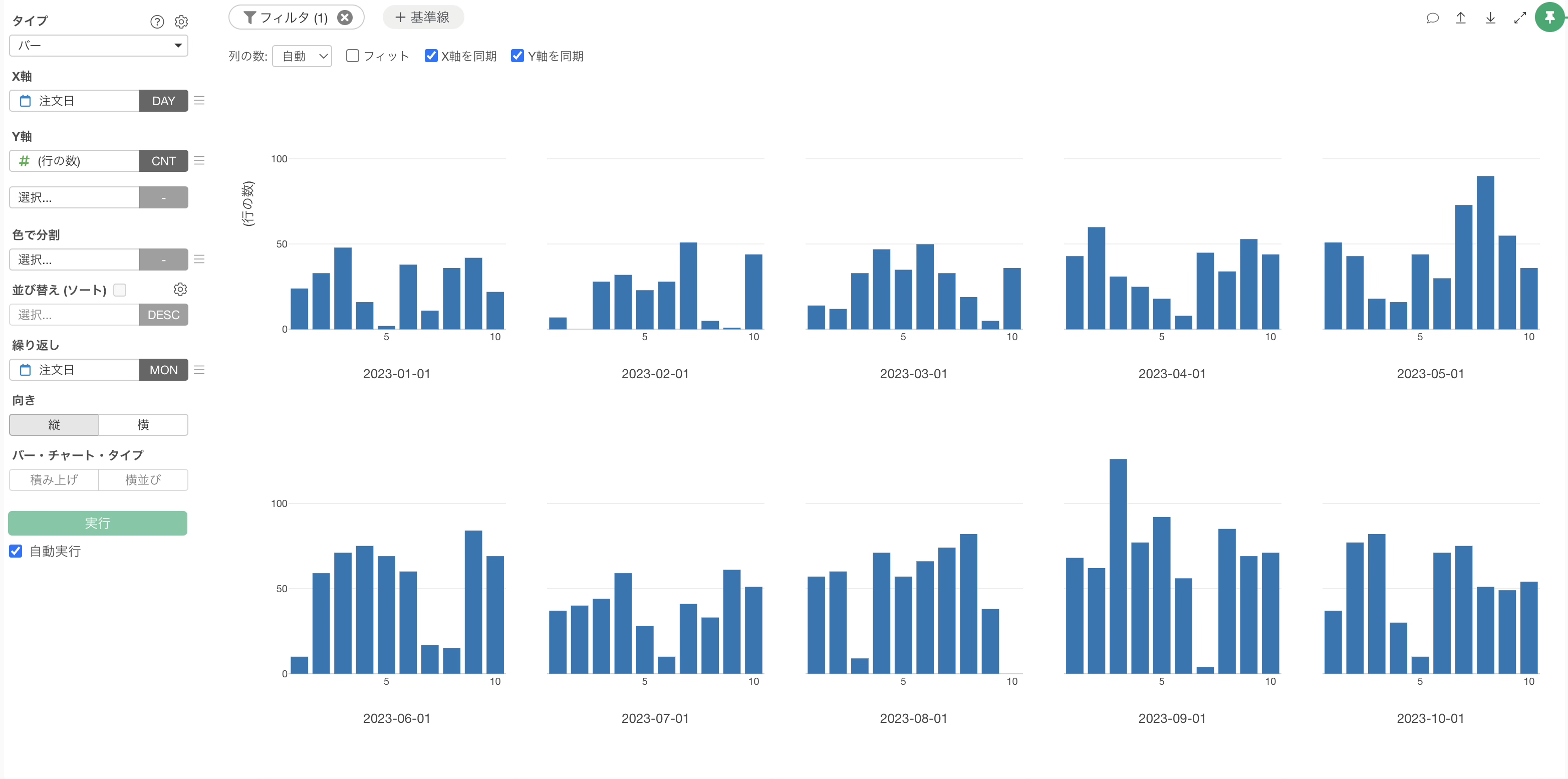Uncheck X軸を同期 checkbox

pos(431,56)
